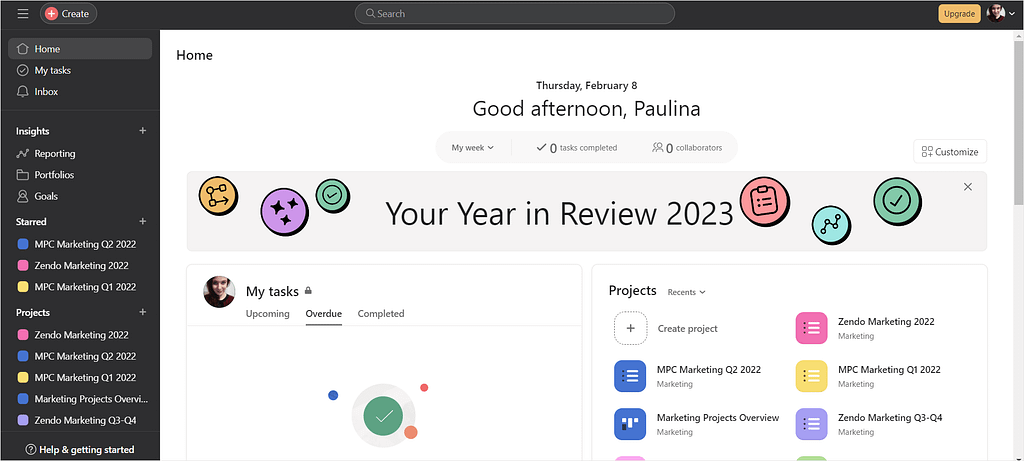The height and width of the screenshot is (461, 1024).
Task: Click the purple Zendo Marketing Q3-Q4 project icon
Action: point(812,424)
